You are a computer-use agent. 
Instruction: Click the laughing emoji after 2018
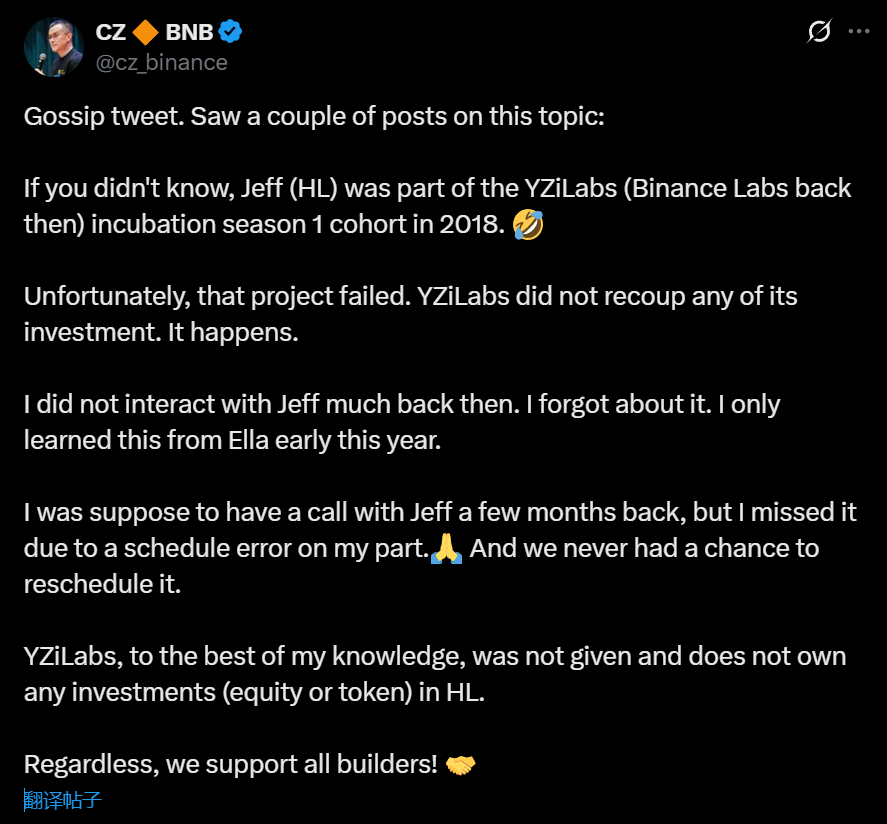(x=530, y=225)
